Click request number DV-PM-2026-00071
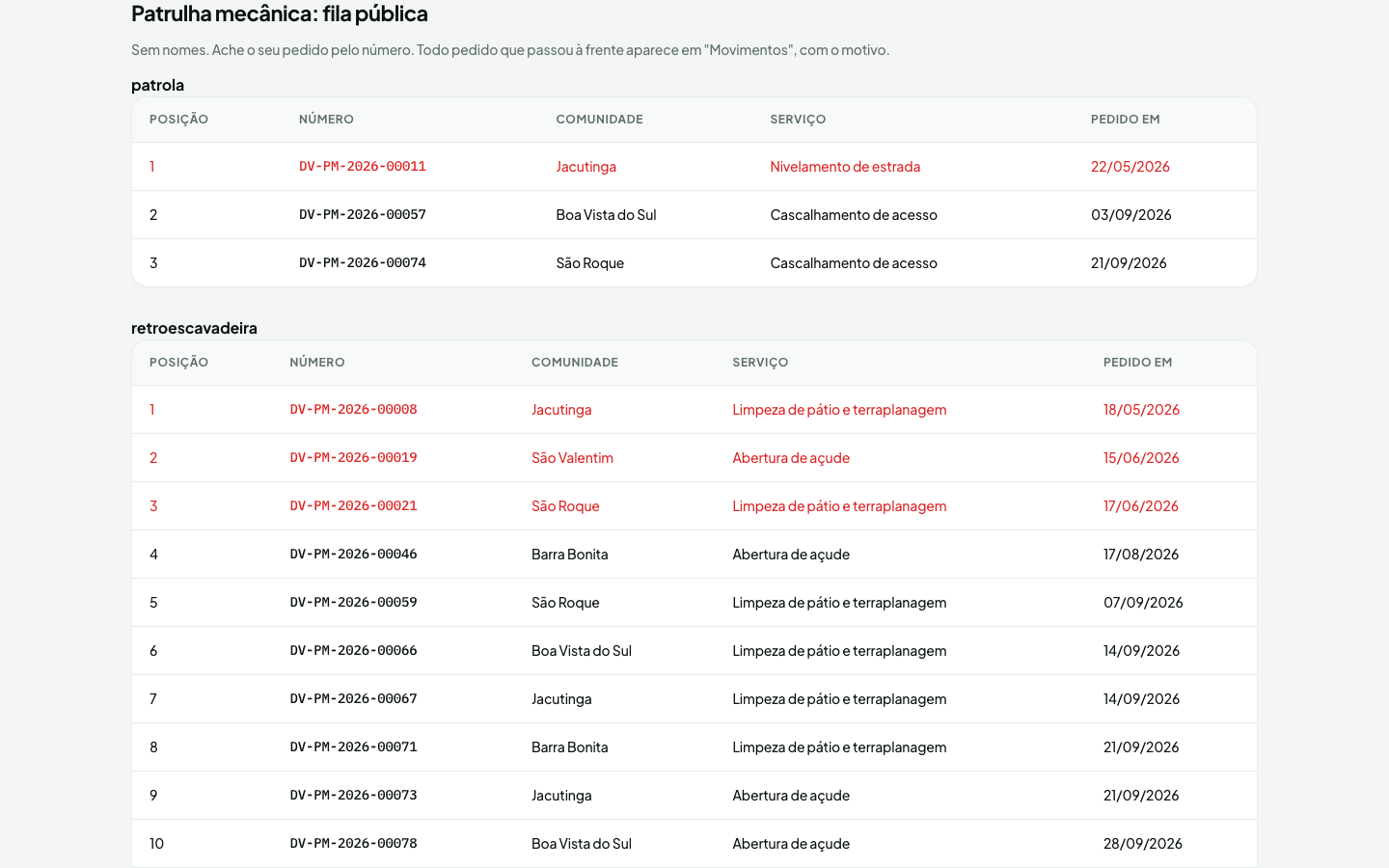Viewport: 1389px width, 868px height. tap(354, 746)
